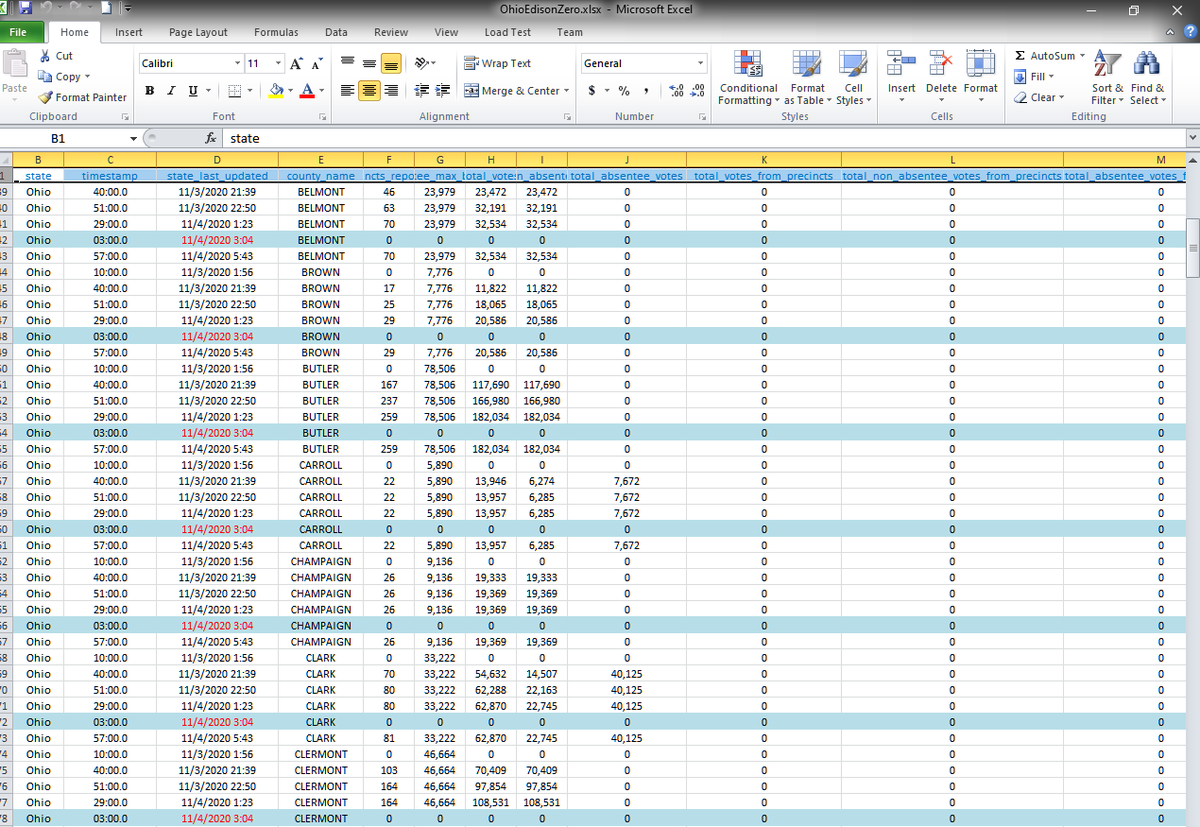Switch to the Data tab

pyautogui.click(x=336, y=33)
